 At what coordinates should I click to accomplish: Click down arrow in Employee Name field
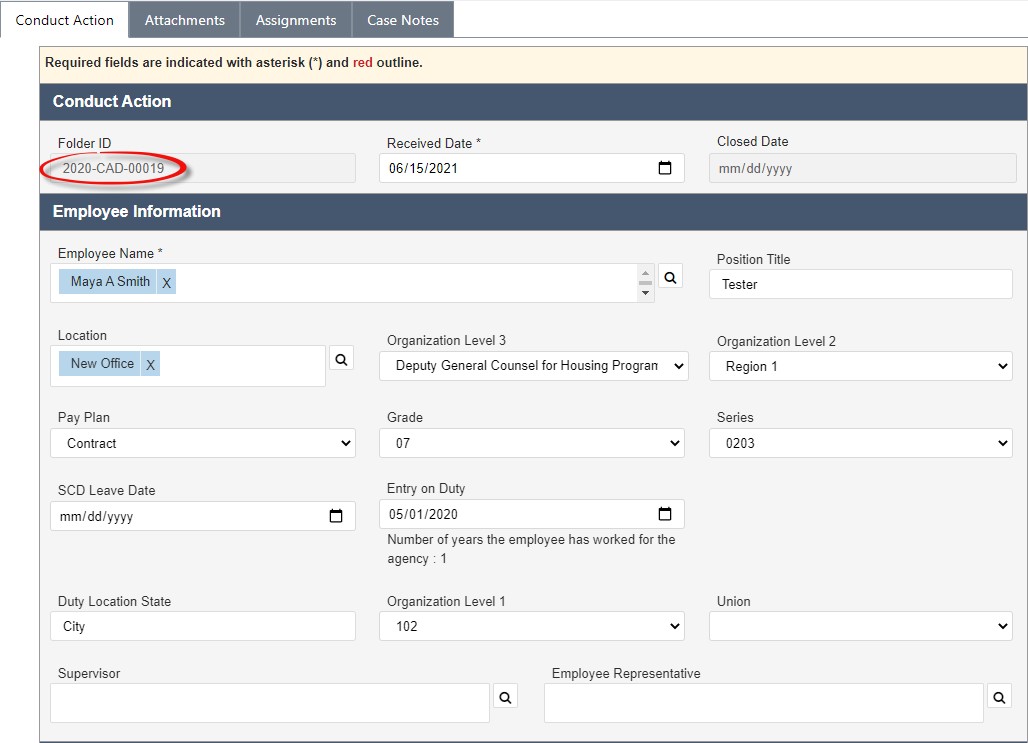(645, 293)
